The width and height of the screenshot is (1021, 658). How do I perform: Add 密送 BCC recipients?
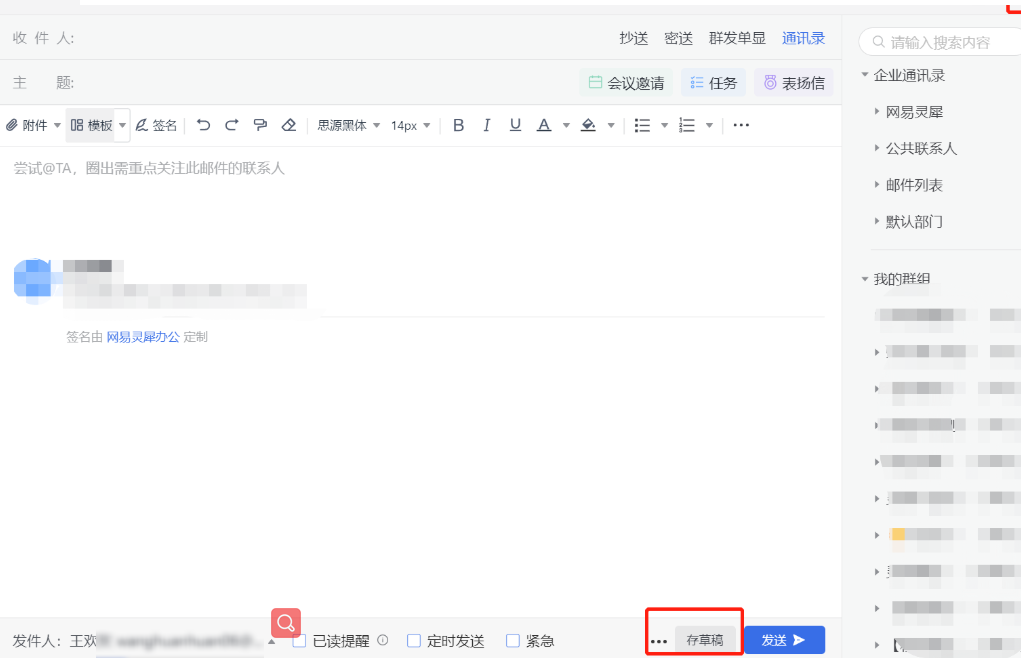point(678,38)
